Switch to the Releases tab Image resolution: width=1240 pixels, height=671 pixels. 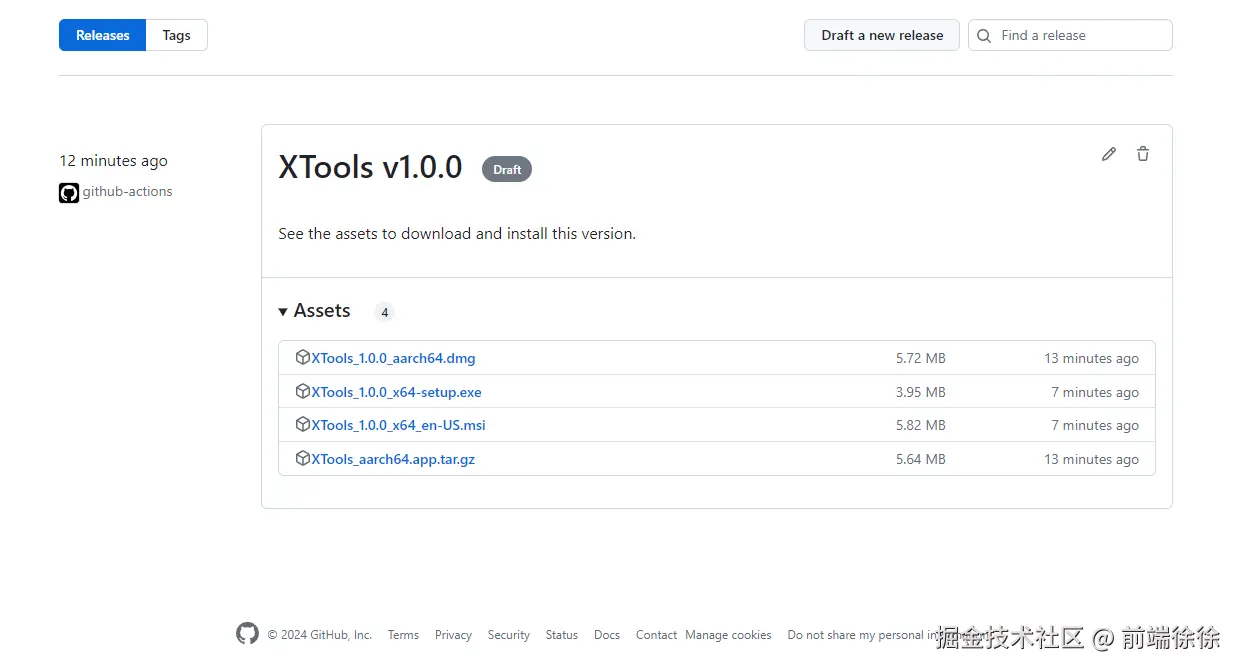pyautogui.click(x=103, y=35)
